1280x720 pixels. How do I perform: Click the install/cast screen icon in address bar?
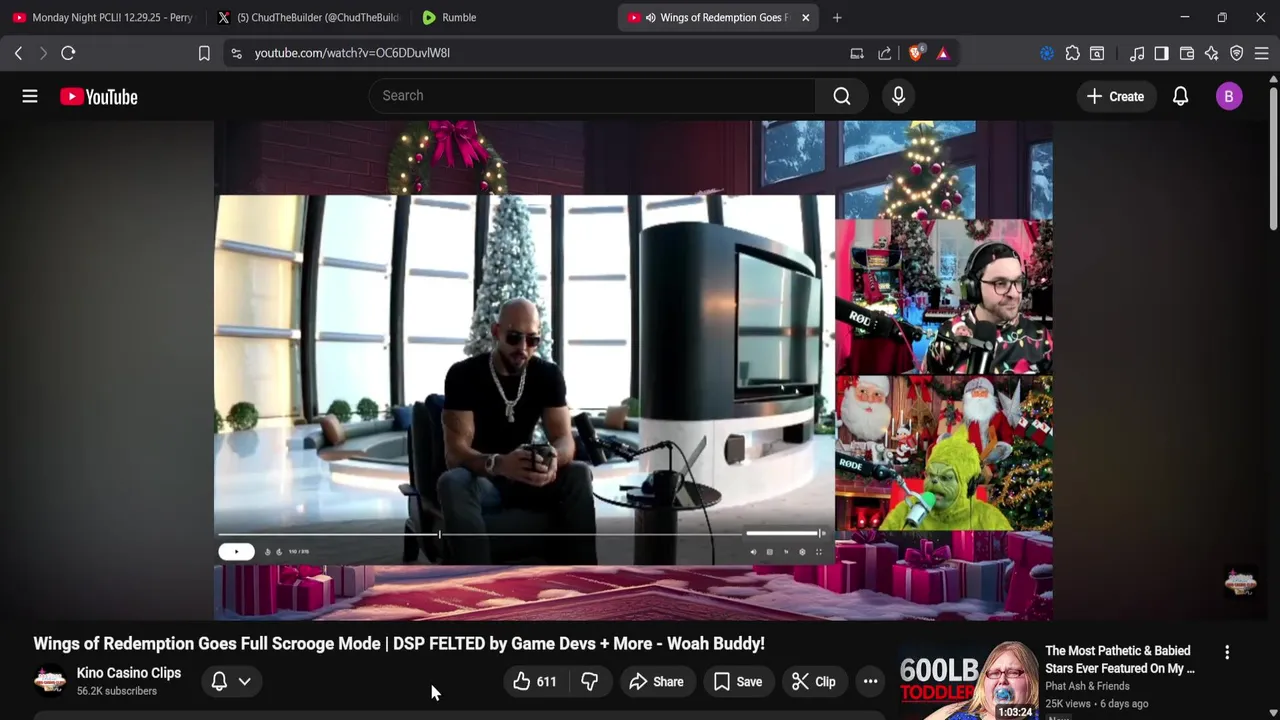coord(857,53)
